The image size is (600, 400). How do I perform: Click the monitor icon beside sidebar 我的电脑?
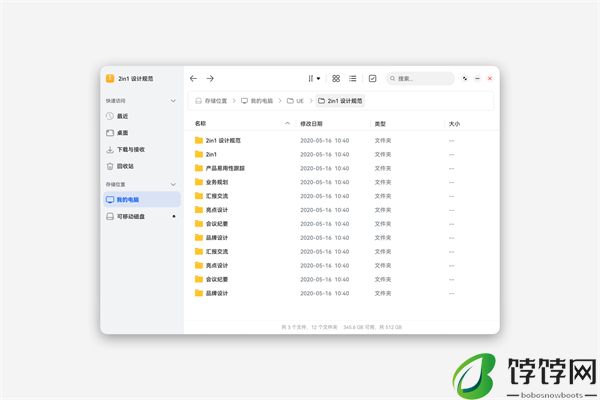click(x=110, y=200)
